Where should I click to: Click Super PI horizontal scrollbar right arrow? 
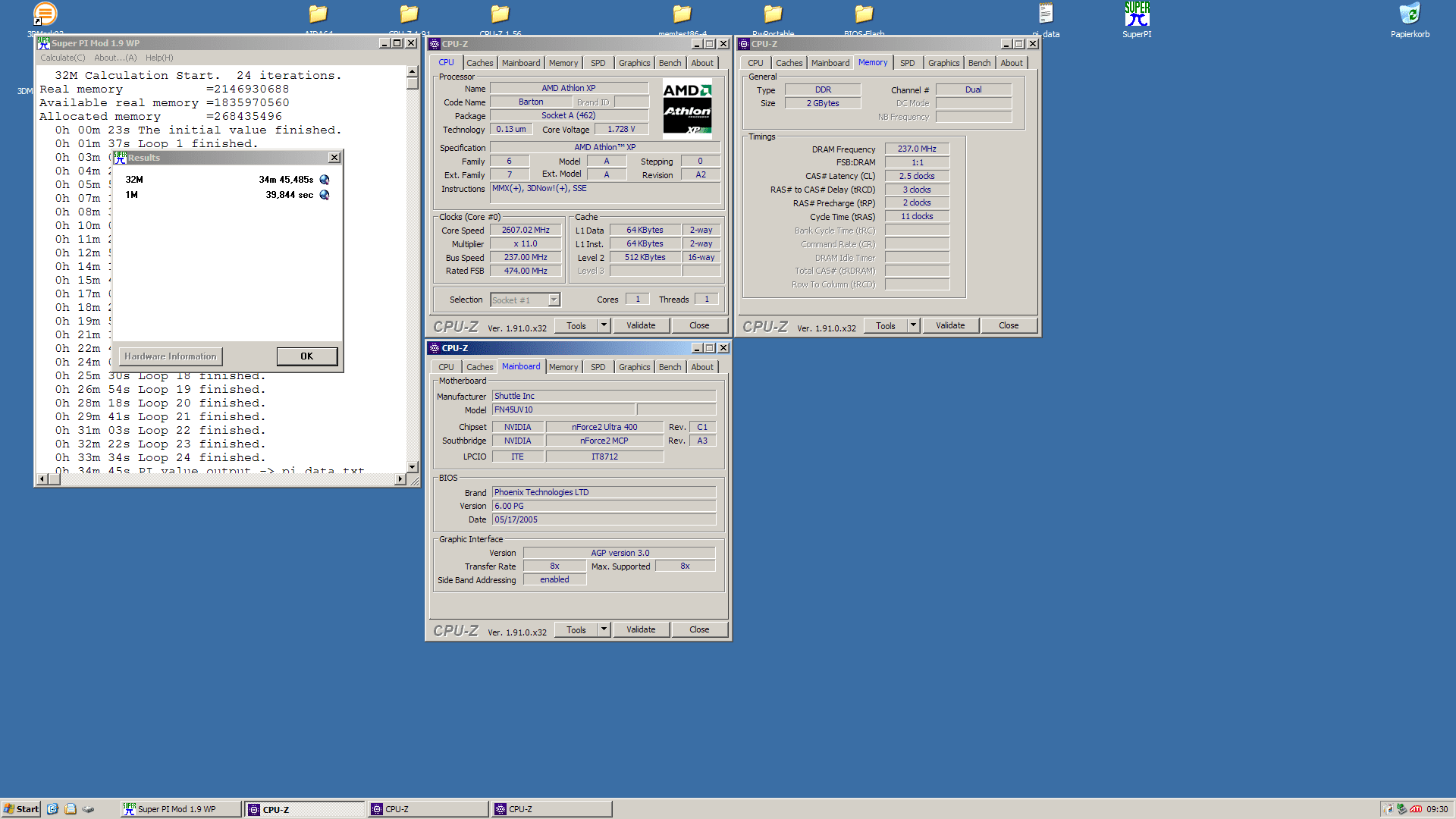point(400,479)
